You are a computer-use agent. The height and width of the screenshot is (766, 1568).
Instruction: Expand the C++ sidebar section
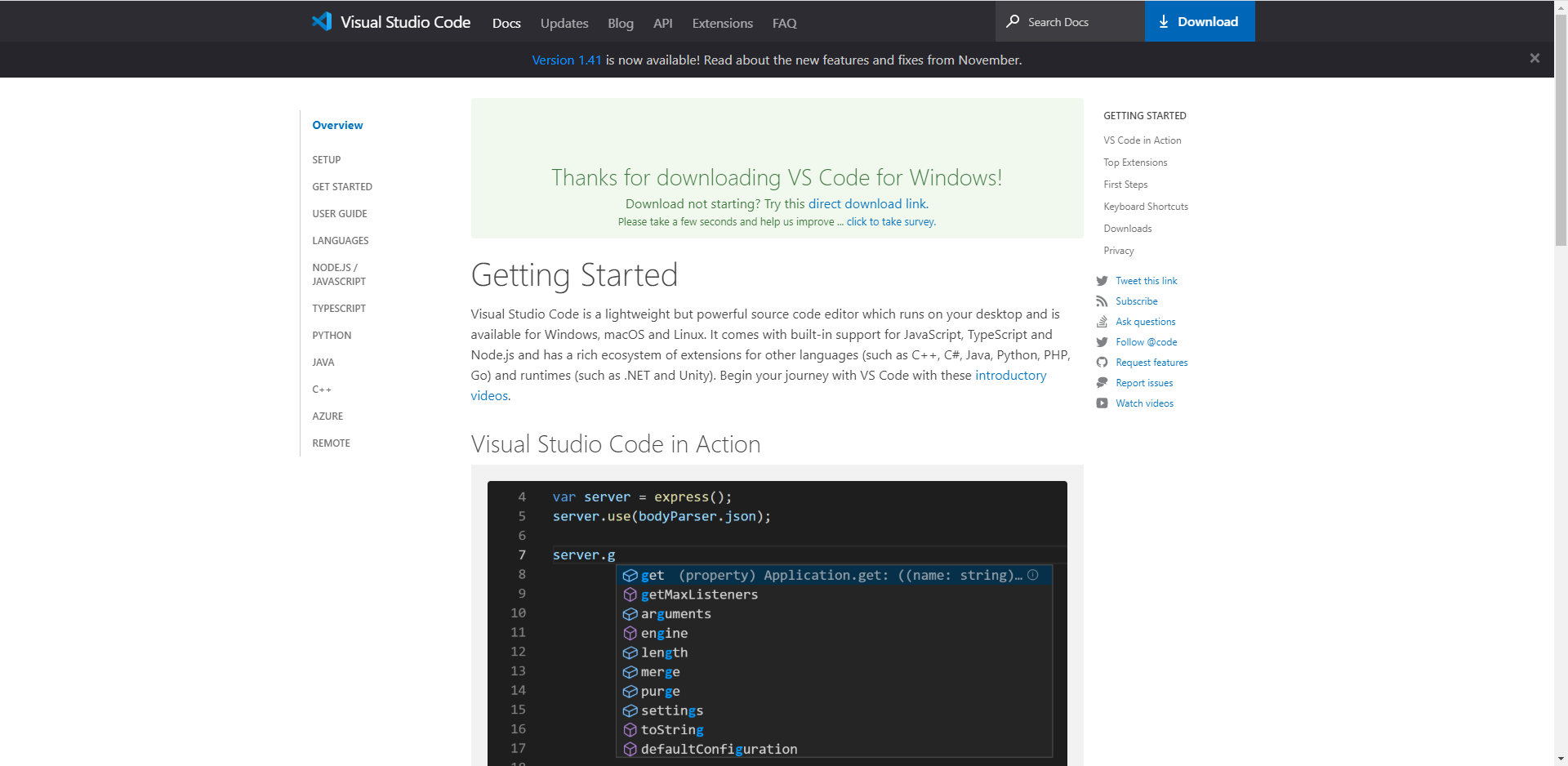coord(322,389)
